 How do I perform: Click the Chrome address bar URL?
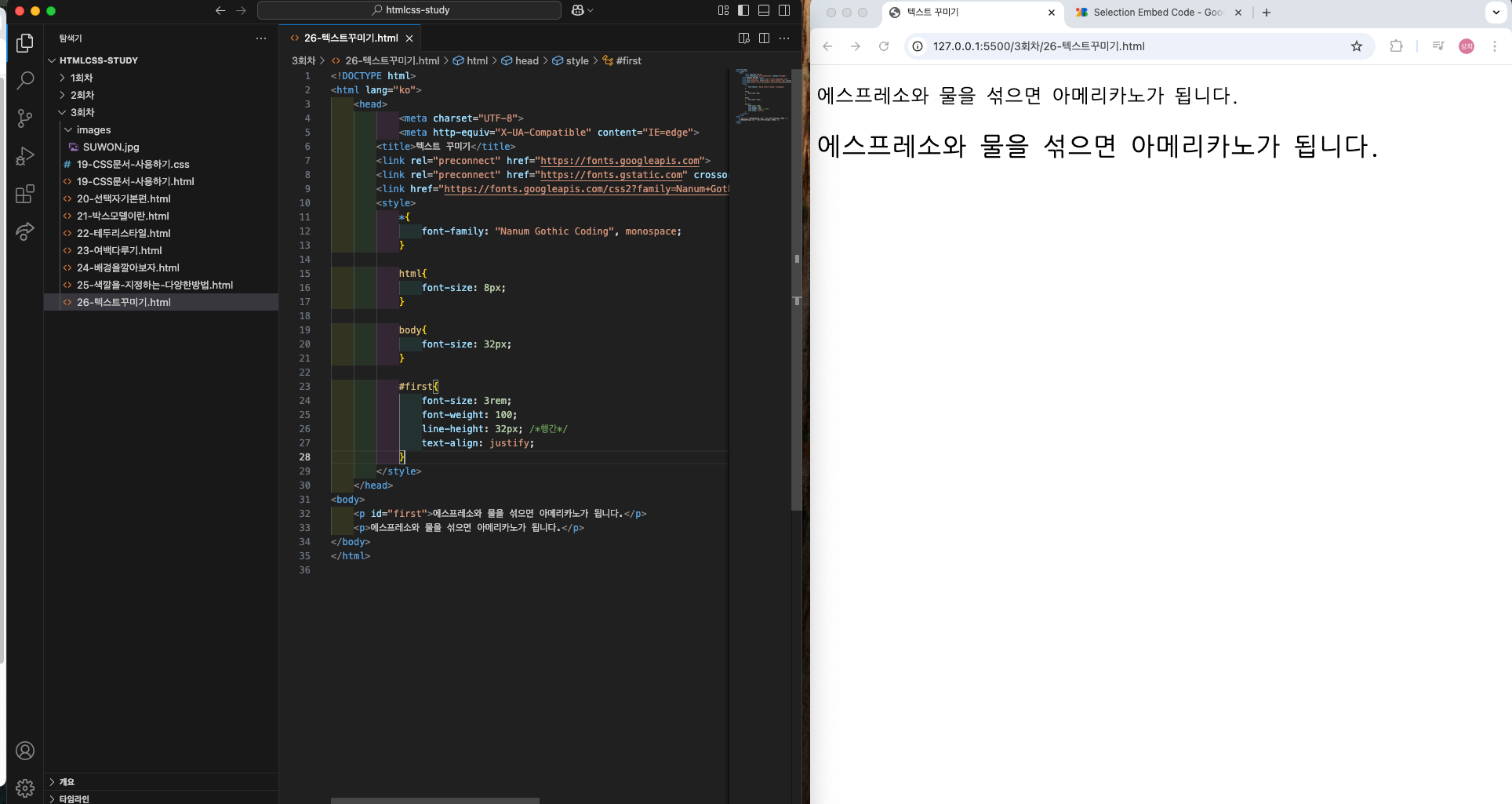[x=1038, y=46]
